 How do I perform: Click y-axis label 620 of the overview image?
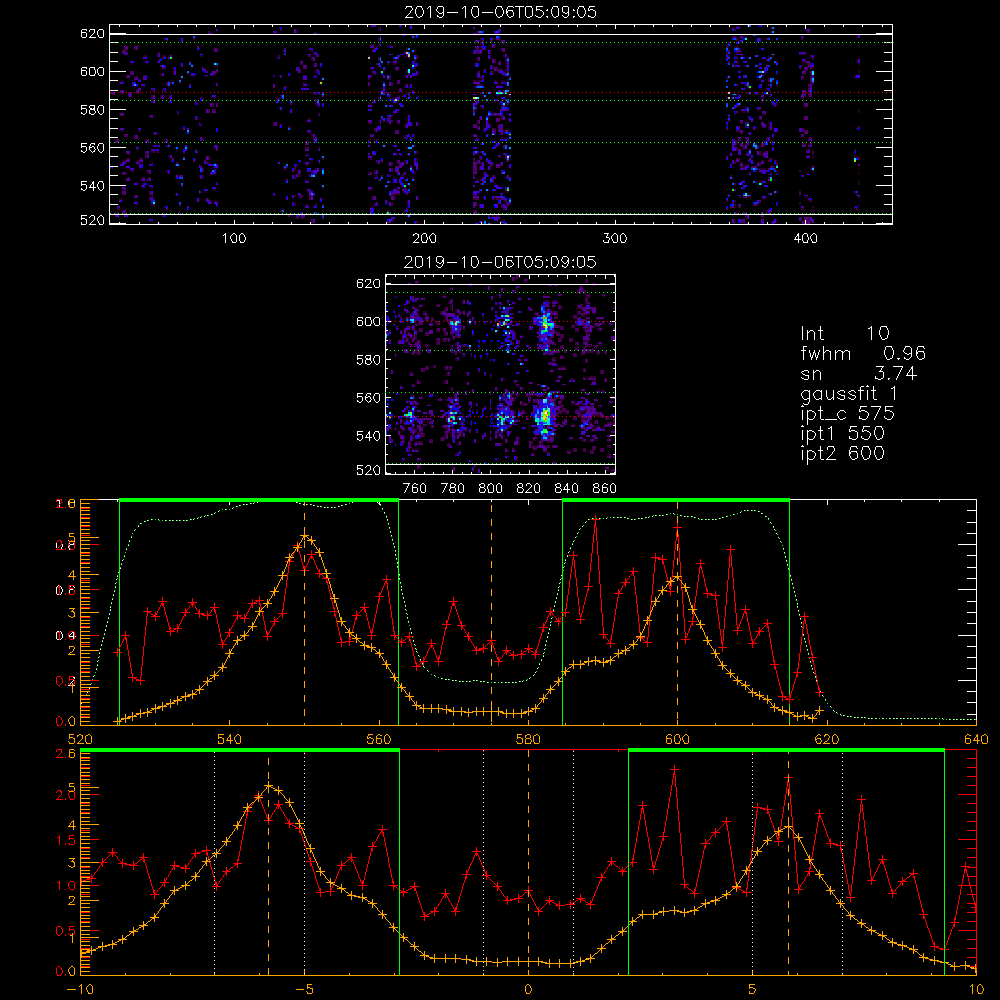(92, 34)
